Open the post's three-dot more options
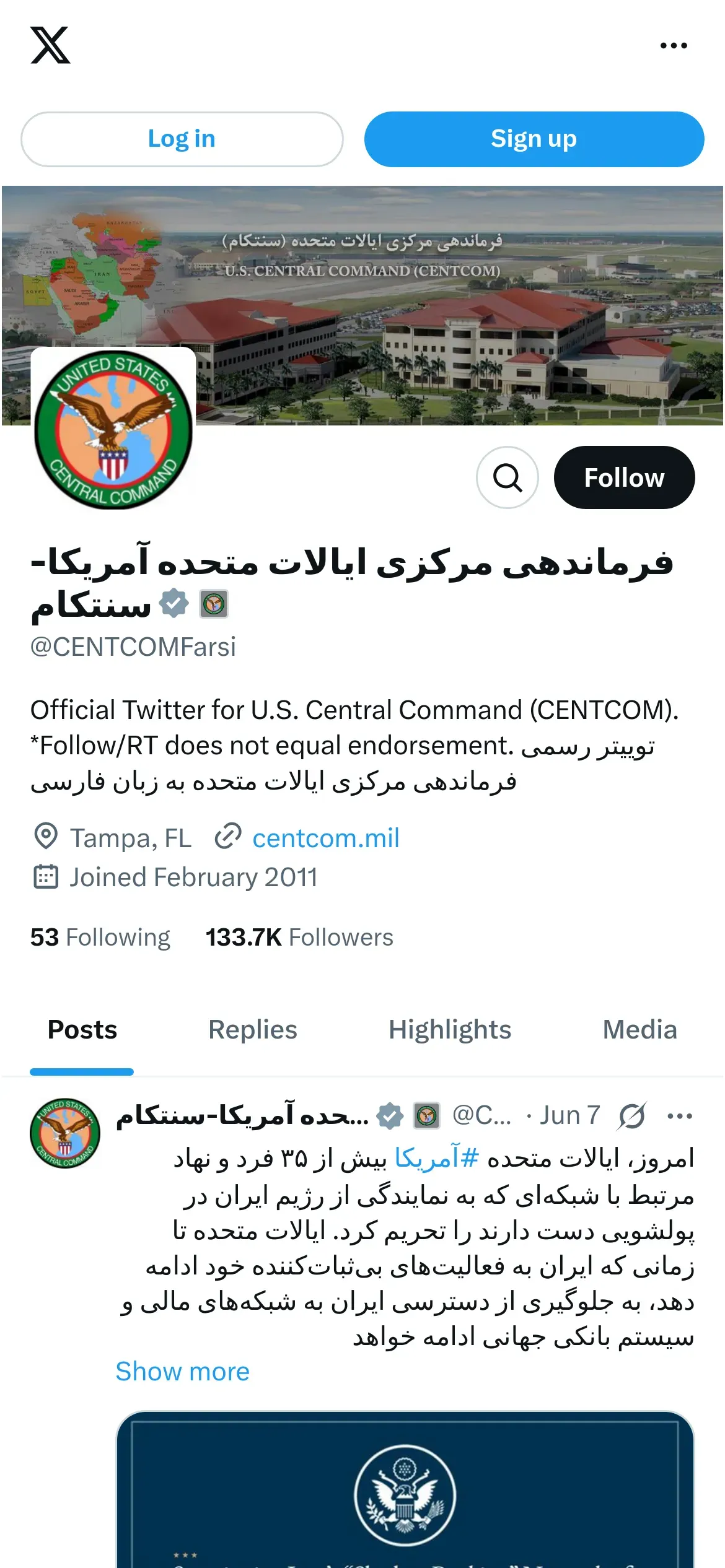 point(680,1116)
